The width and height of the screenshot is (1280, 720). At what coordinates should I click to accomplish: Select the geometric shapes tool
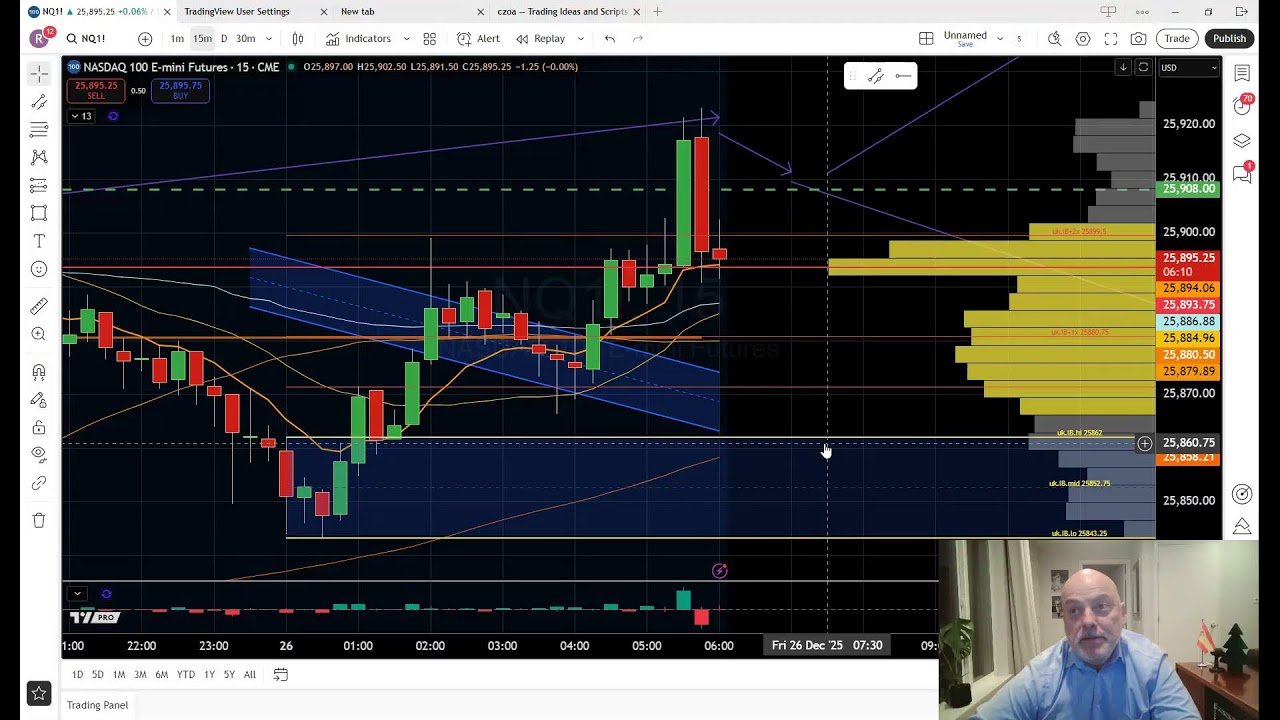click(39, 213)
